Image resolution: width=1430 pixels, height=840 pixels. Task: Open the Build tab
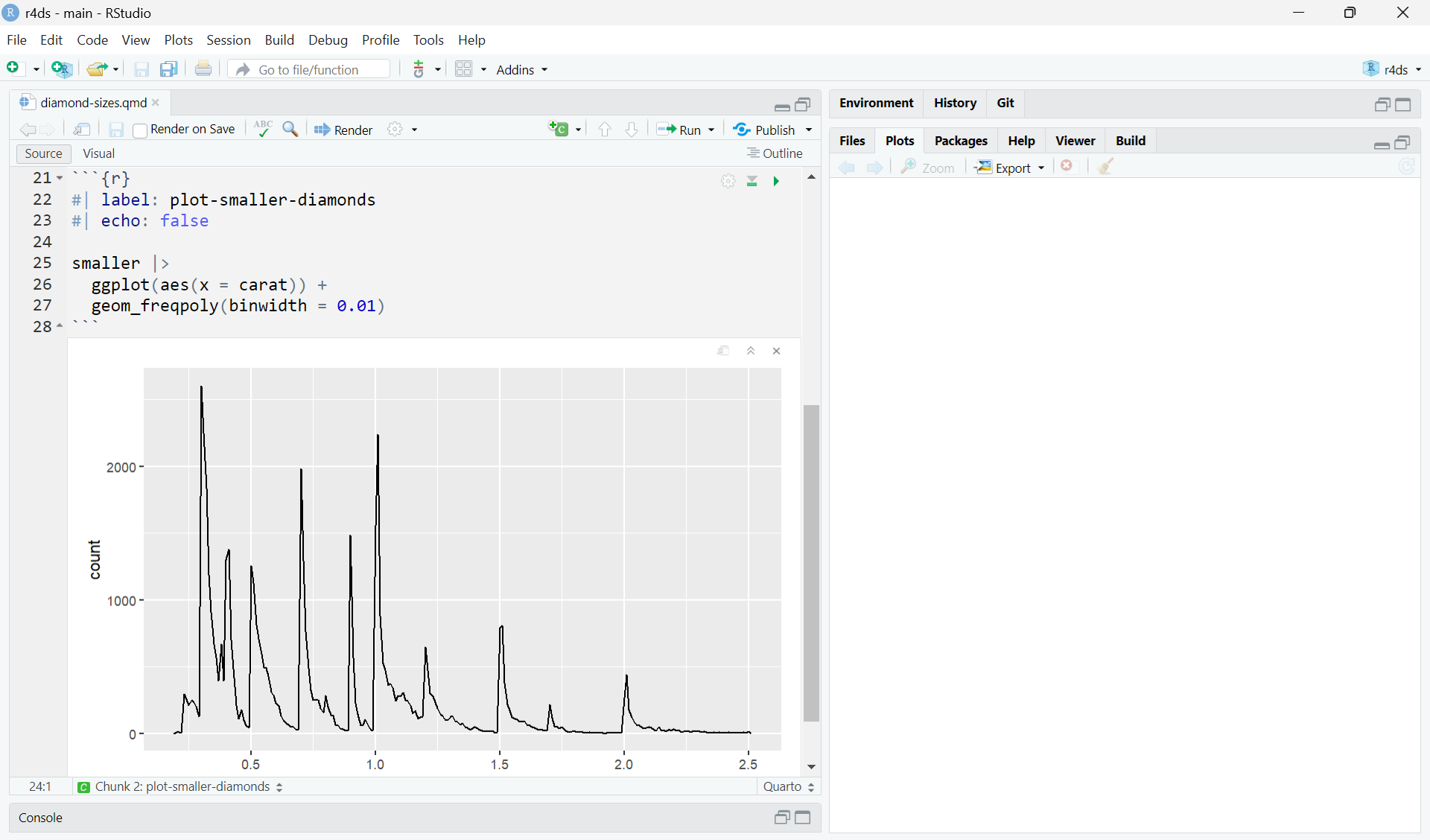1130,141
